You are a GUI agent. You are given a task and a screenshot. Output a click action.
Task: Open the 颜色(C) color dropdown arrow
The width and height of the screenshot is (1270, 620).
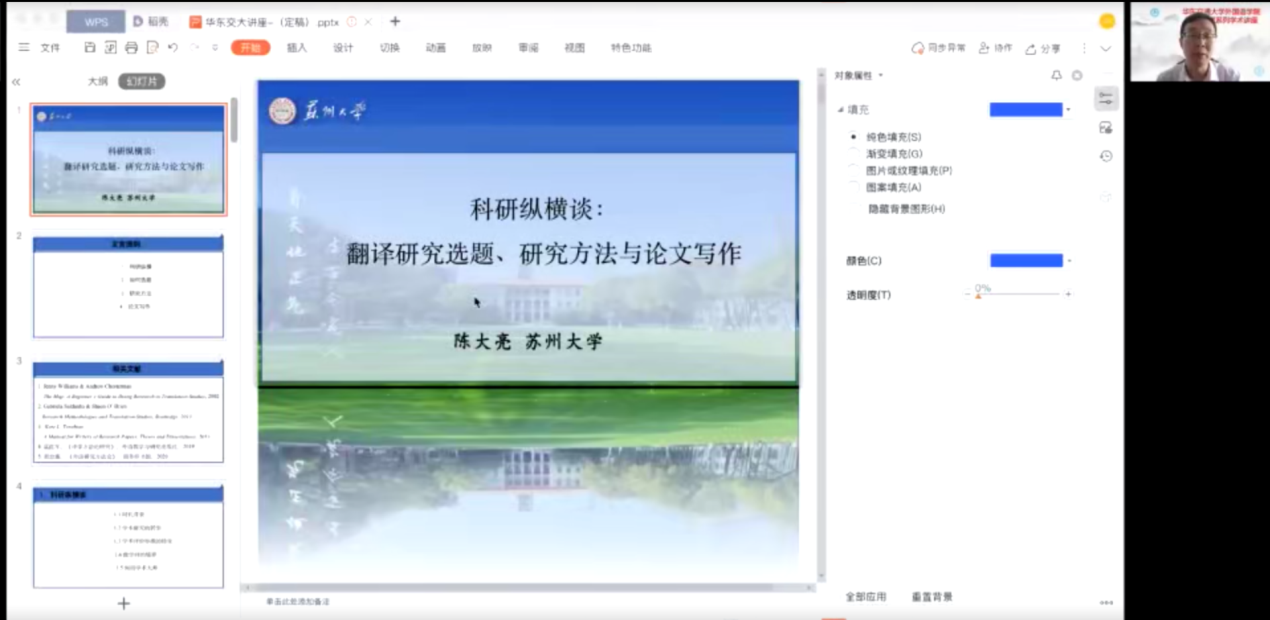[x=1069, y=261]
